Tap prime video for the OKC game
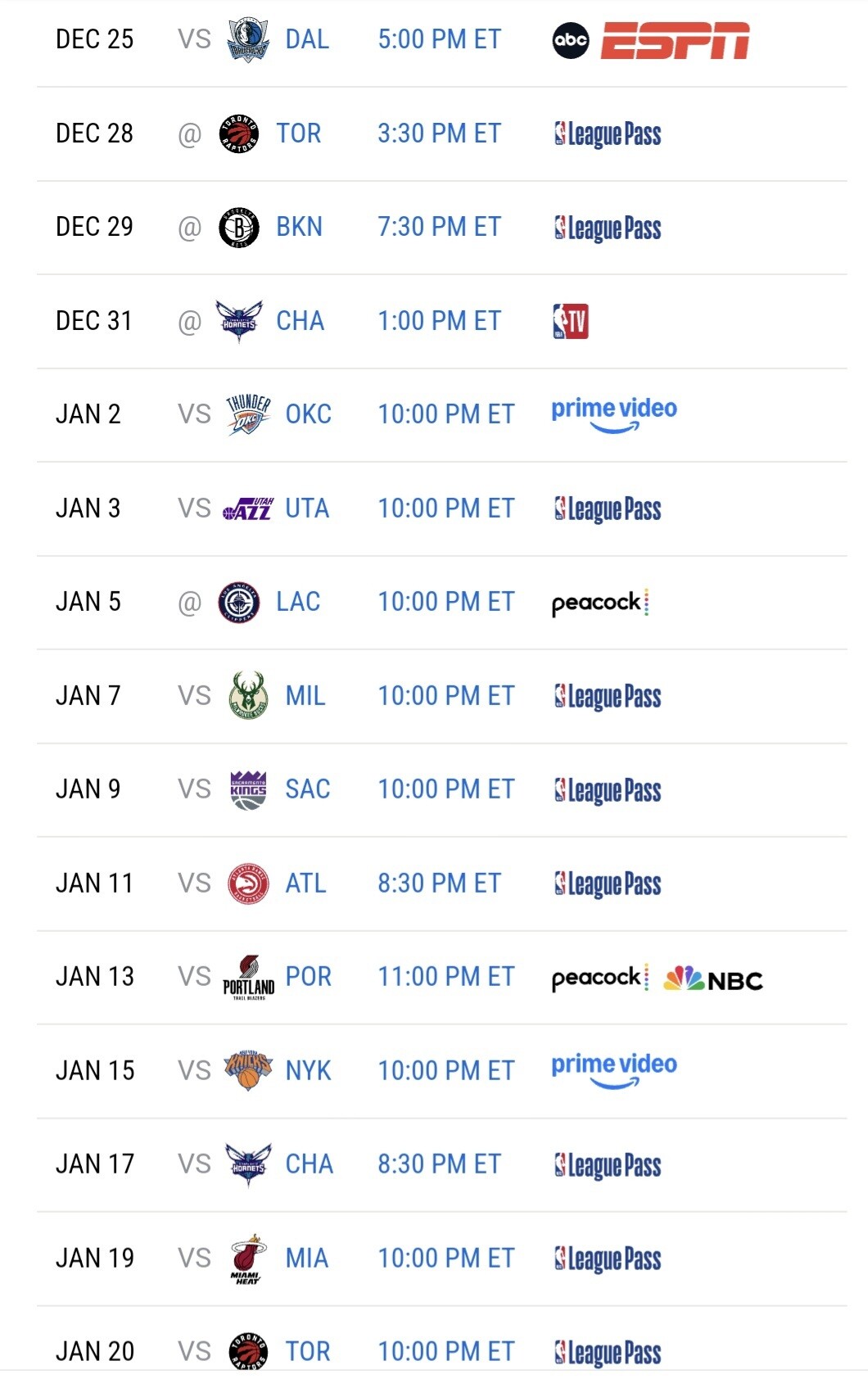This screenshot has width=868, height=1388. coord(614,415)
